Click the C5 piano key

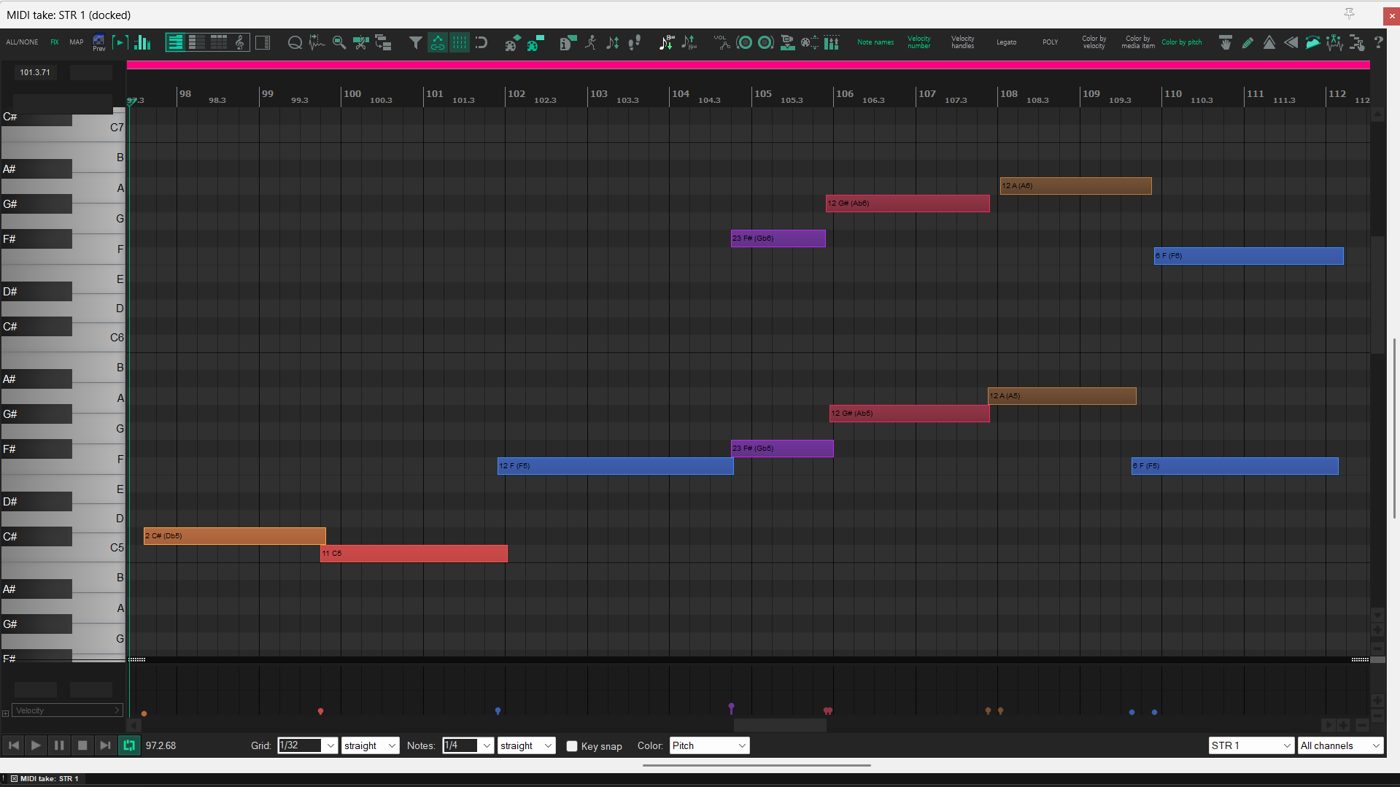[x=100, y=548]
